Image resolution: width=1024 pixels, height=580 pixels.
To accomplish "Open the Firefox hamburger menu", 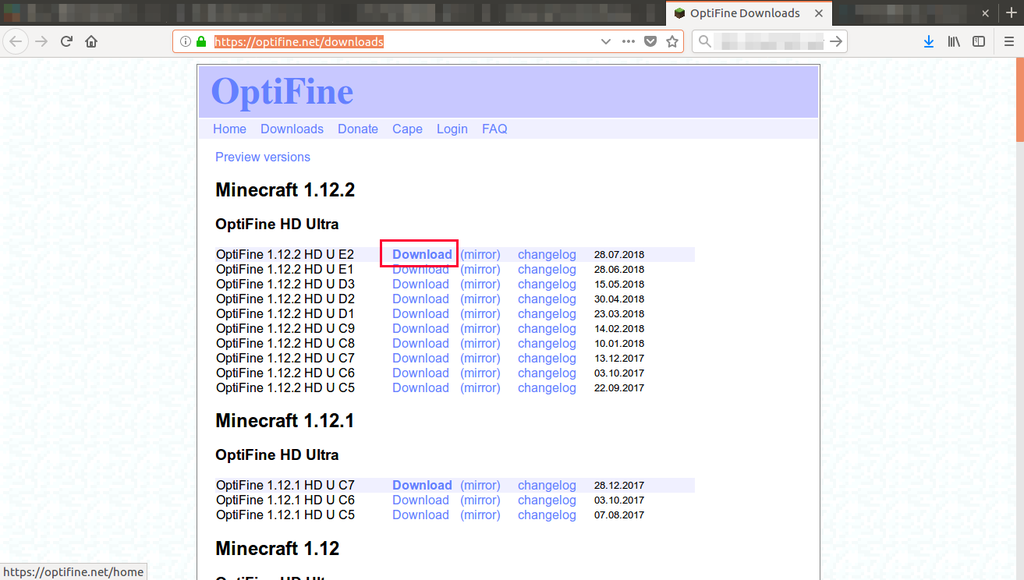I will click(1009, 42).
